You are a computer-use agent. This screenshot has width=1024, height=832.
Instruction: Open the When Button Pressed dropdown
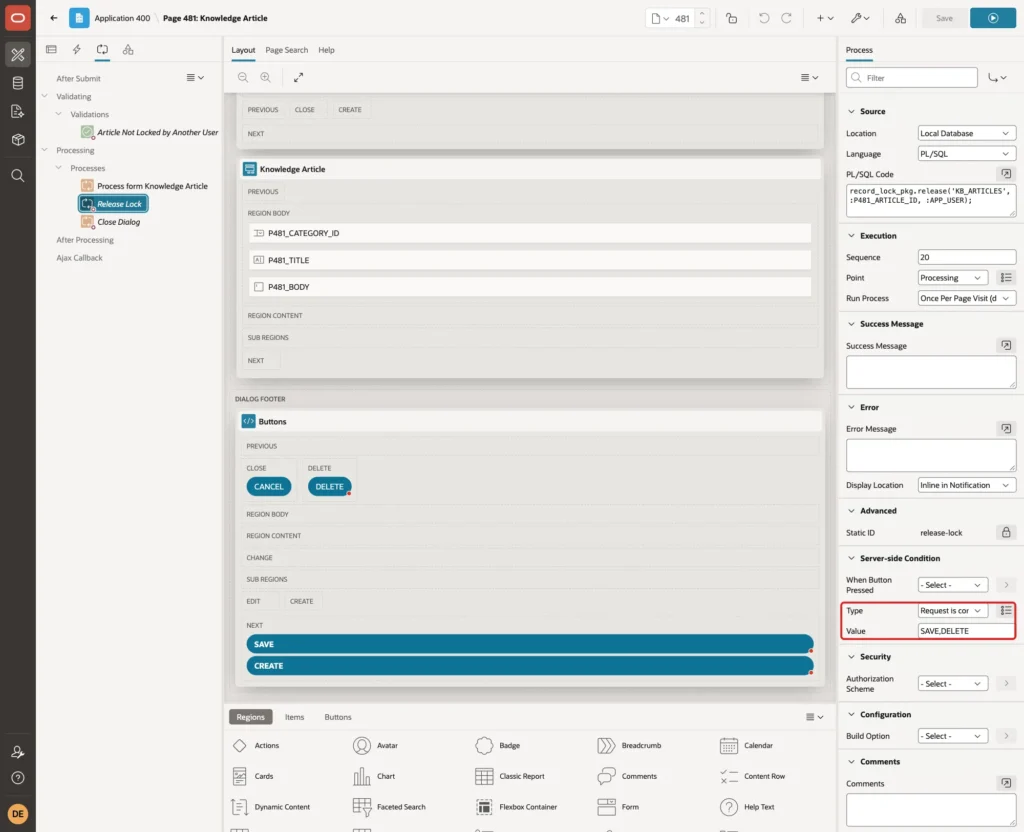tap(952, 584)
